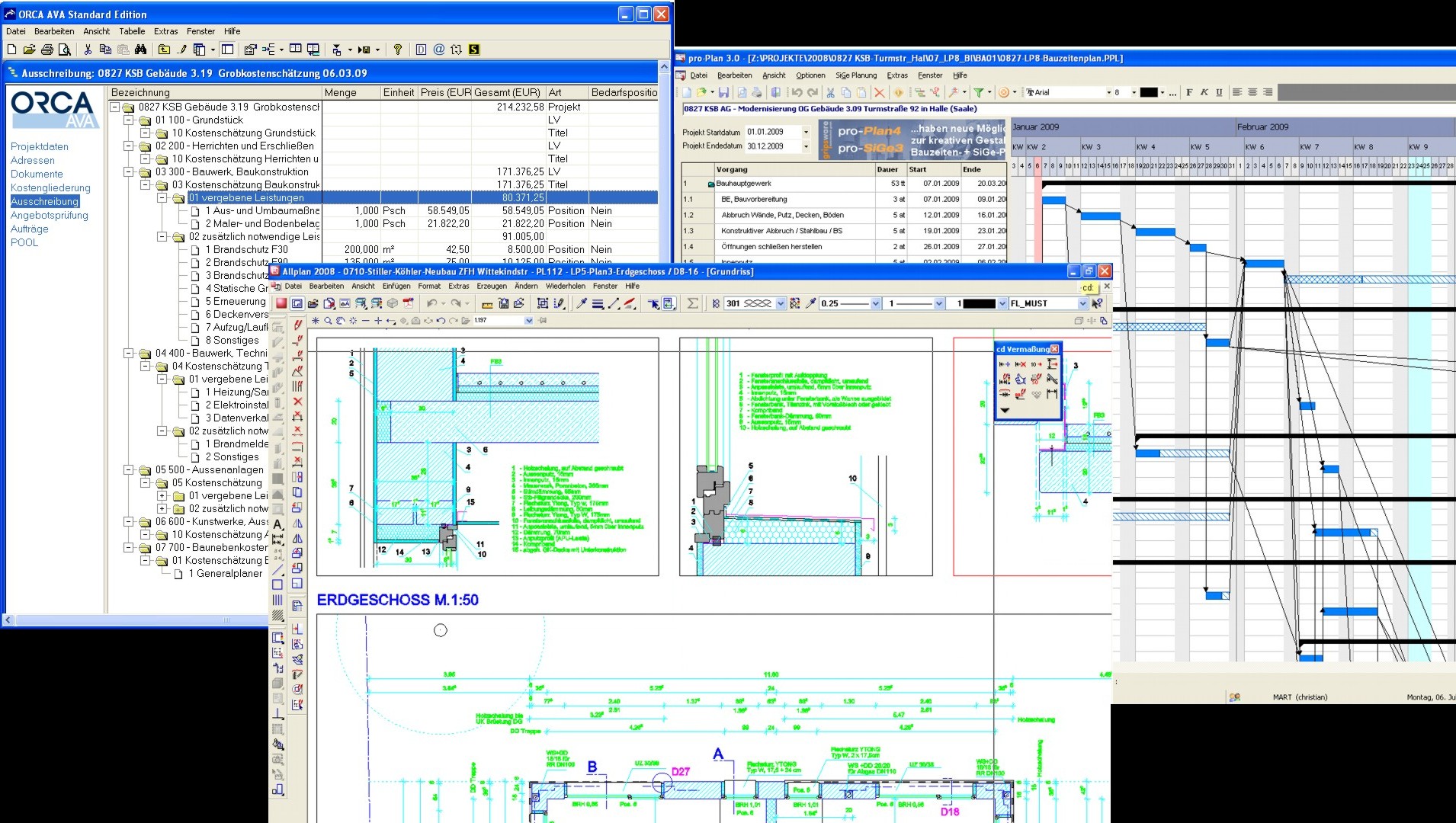
Task: Open the FL_MUST layer dropdown in Allplan
Action: tap(1082, 303)
